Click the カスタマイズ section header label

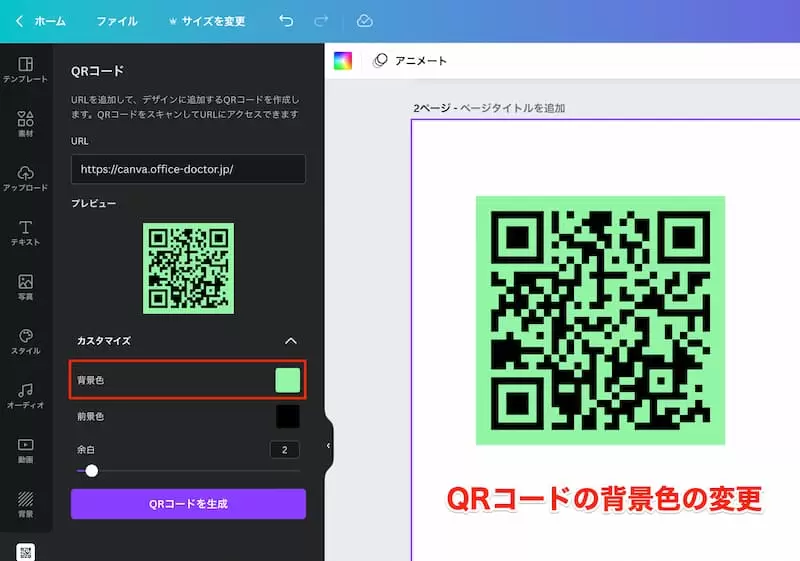point(104,341)
